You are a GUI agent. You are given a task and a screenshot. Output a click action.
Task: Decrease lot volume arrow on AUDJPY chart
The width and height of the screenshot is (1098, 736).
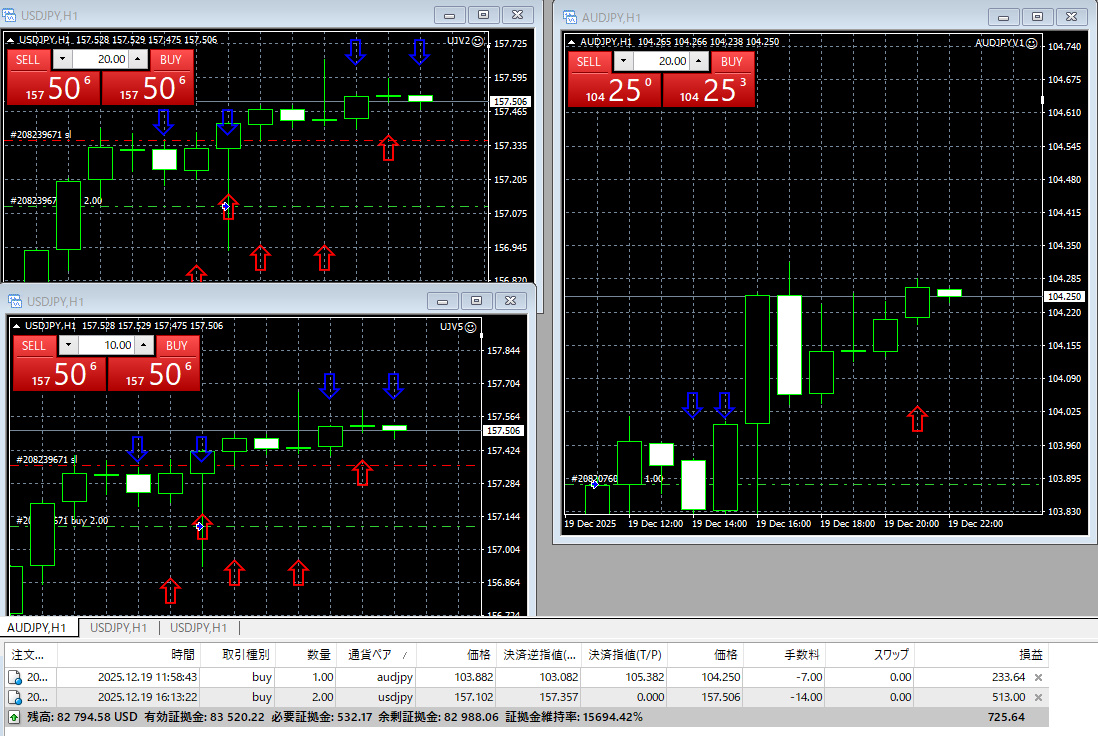[x=625, y=61]
